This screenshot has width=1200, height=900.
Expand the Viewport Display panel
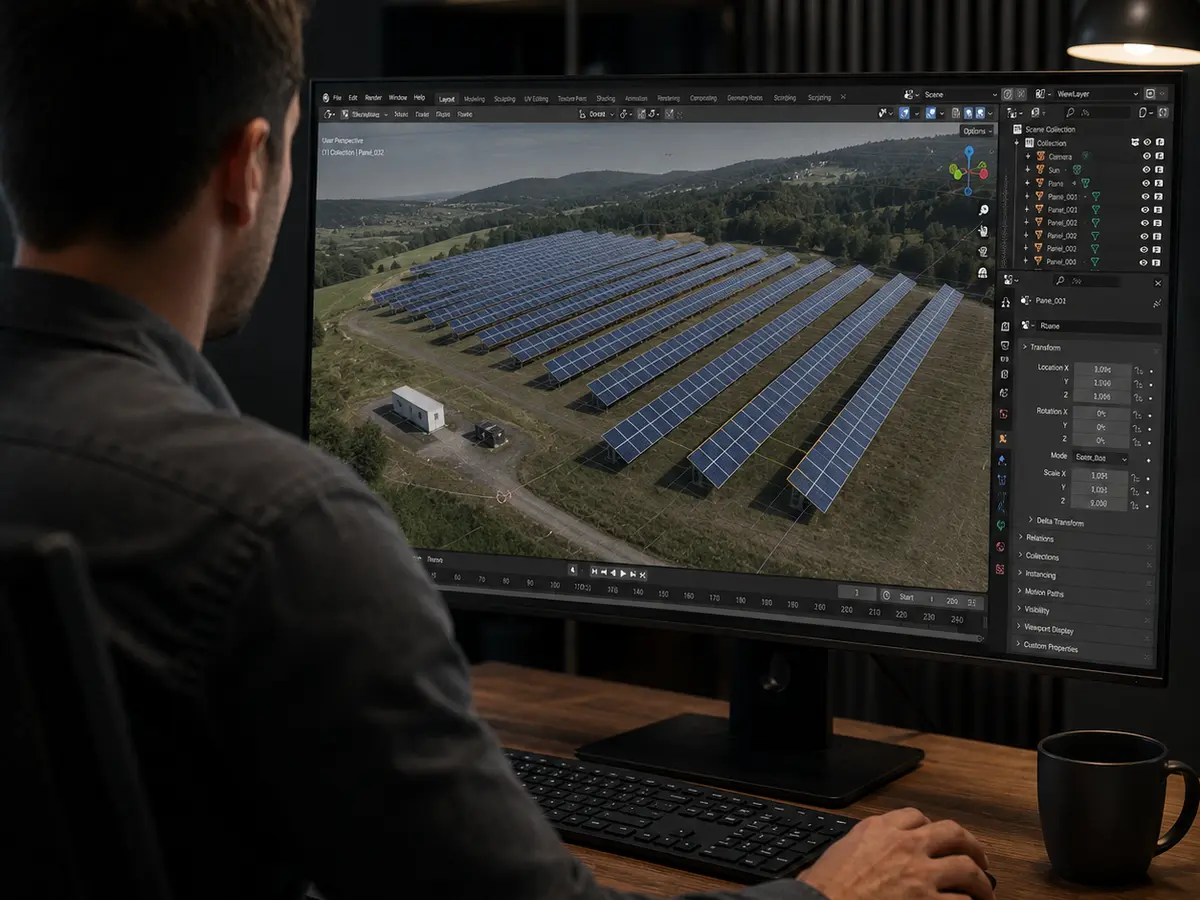[x=1046, y=629]
